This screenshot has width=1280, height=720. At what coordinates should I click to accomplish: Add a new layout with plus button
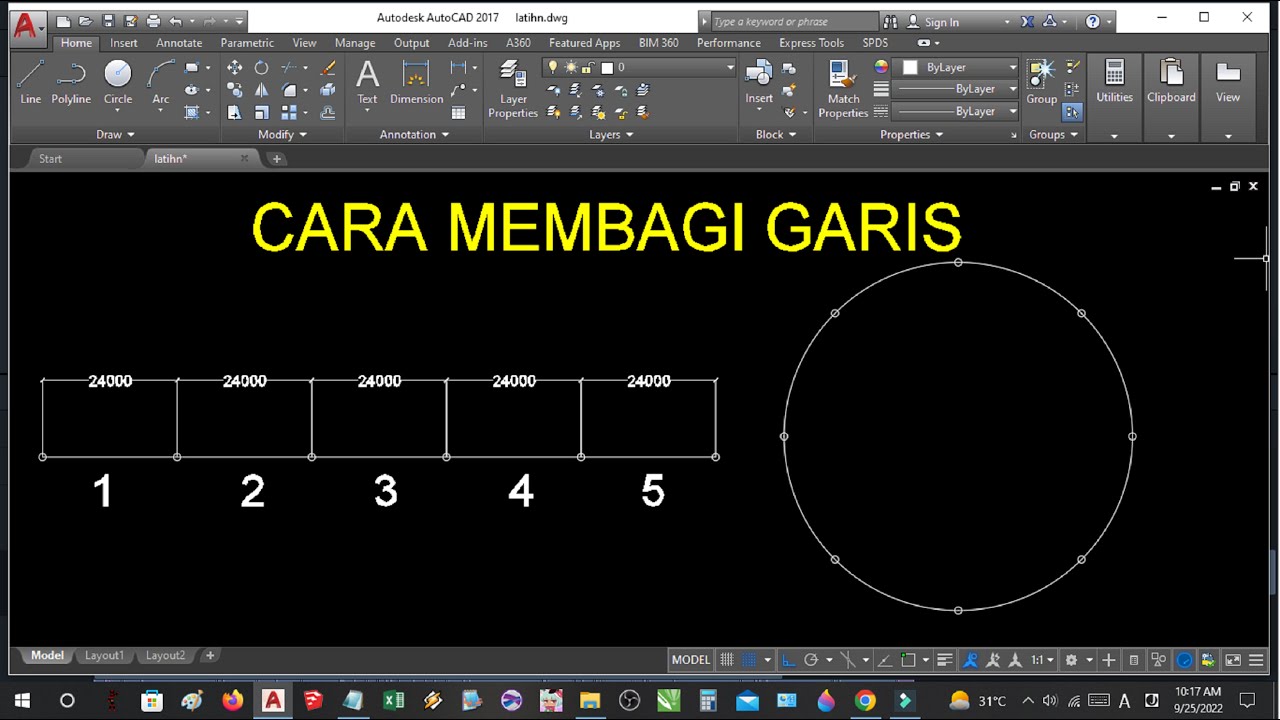click(x=210, y=655)
